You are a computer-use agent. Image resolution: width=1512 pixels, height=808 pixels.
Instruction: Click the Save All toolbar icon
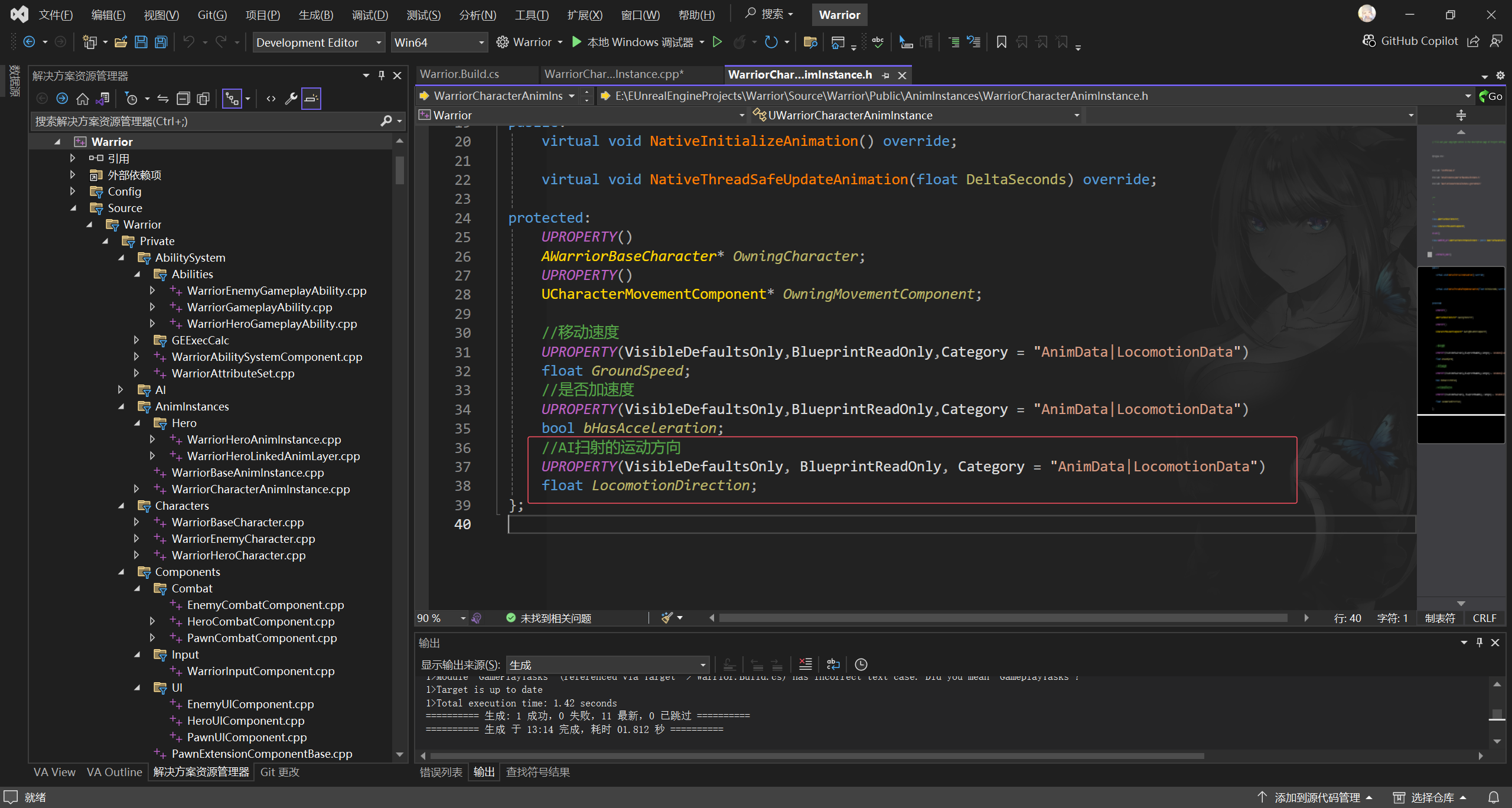[x=161, y=42]
